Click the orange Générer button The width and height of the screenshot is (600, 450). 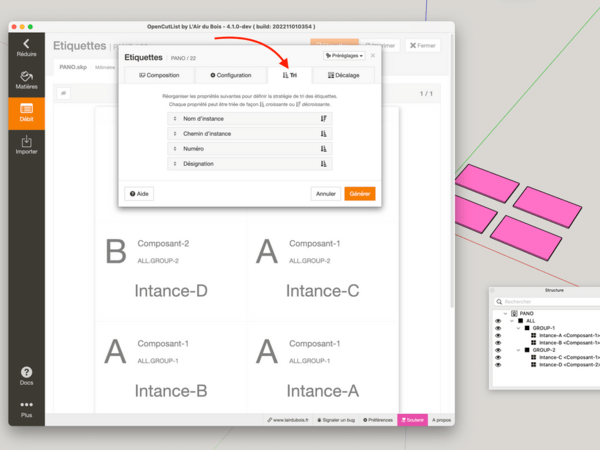(x=360, y=193)
